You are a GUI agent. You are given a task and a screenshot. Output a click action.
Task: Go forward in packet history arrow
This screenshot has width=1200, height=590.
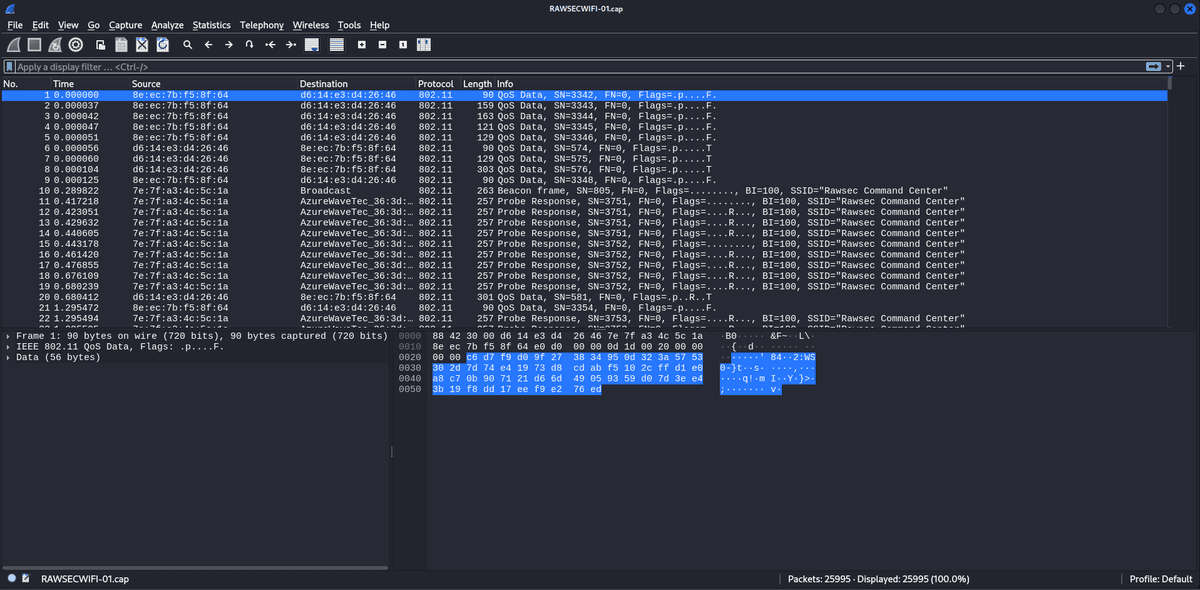tap(229, 45)
